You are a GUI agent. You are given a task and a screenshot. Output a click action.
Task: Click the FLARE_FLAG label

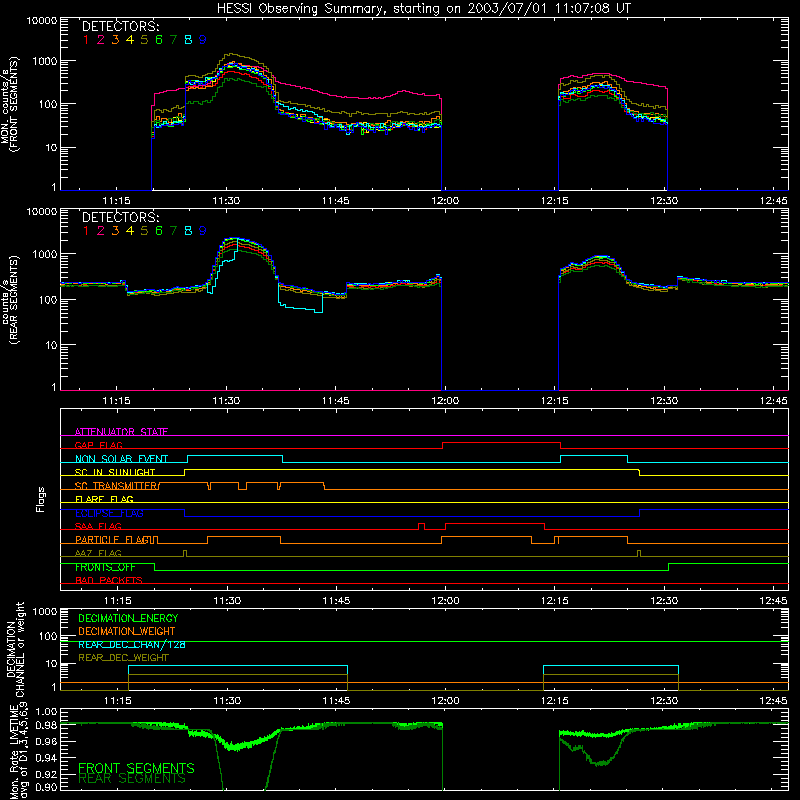104,499
